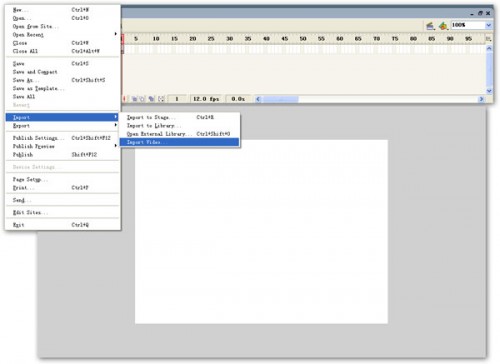Open Publish Settings...
500x364 pixels.
62,138
